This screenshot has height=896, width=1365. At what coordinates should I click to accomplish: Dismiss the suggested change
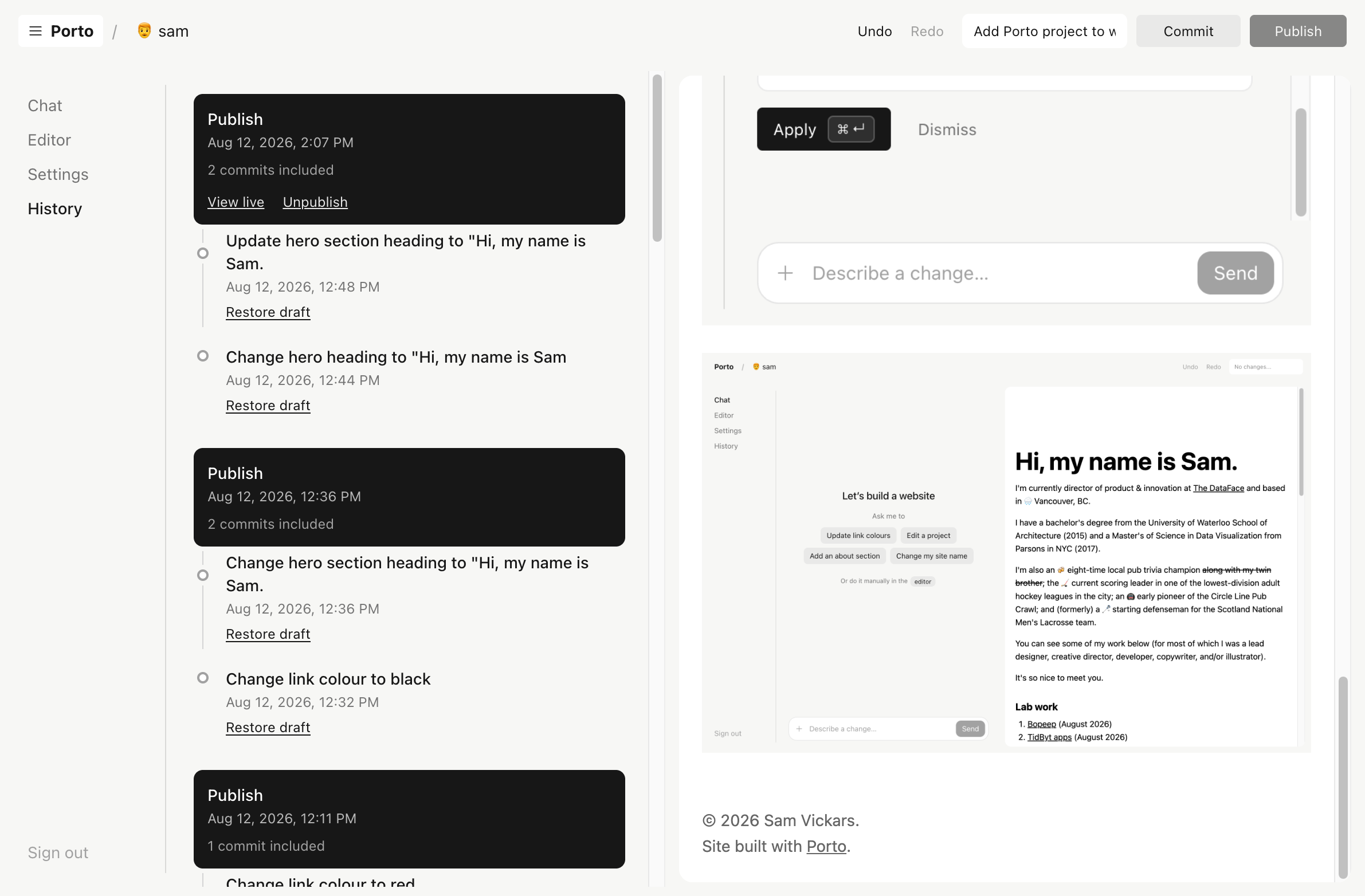[x=947, y=129]
